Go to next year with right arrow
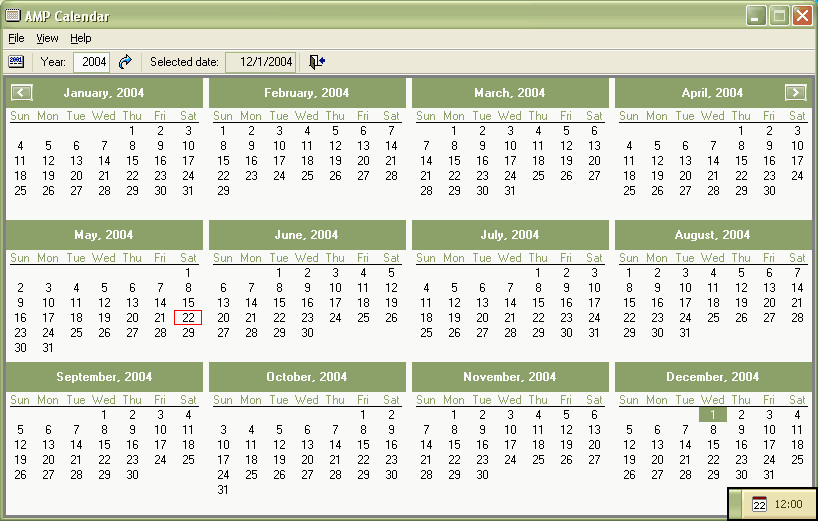818x521 pixels. pos(796,93)
